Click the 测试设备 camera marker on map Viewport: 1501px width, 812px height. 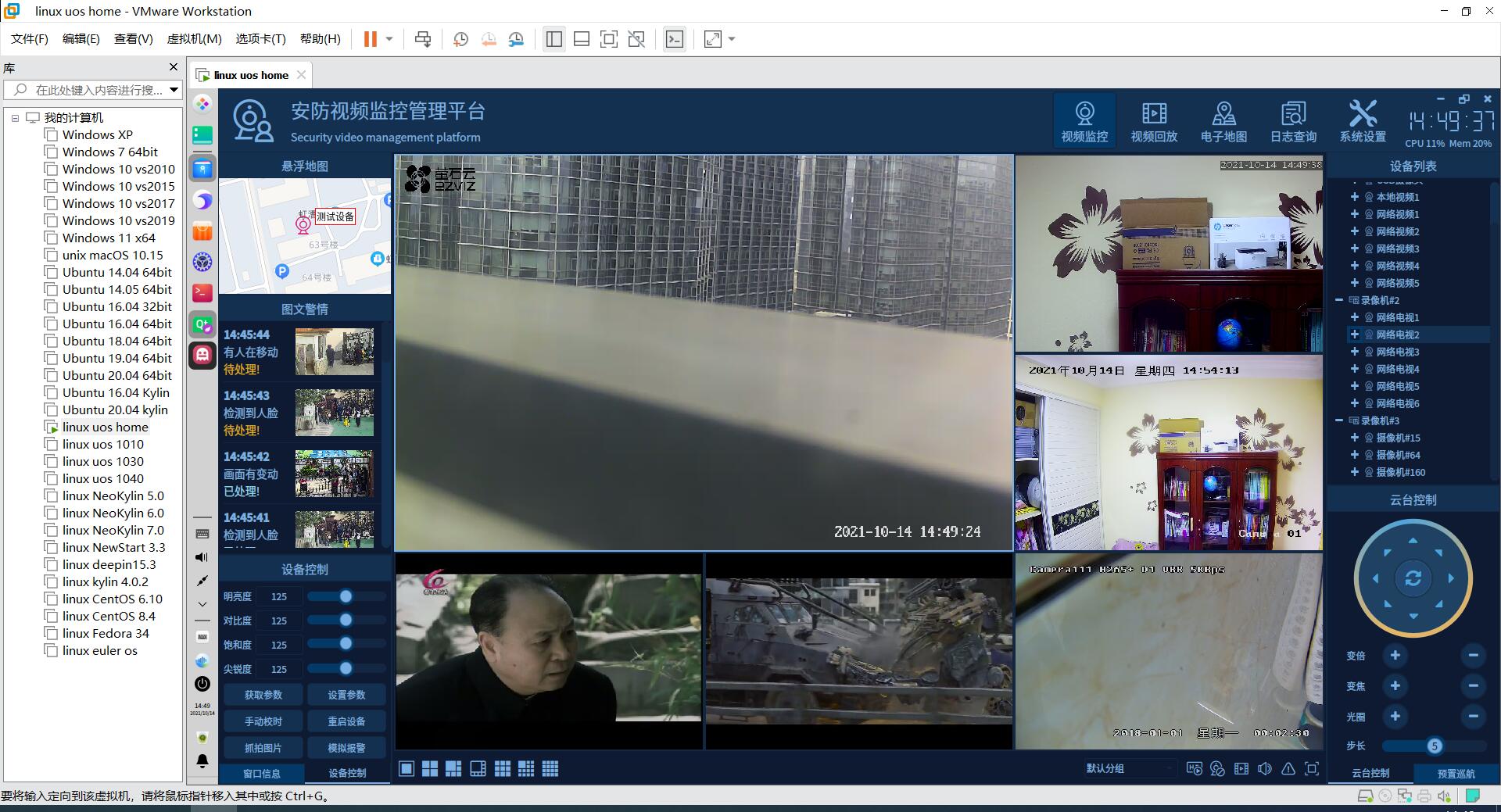point(303,225)
